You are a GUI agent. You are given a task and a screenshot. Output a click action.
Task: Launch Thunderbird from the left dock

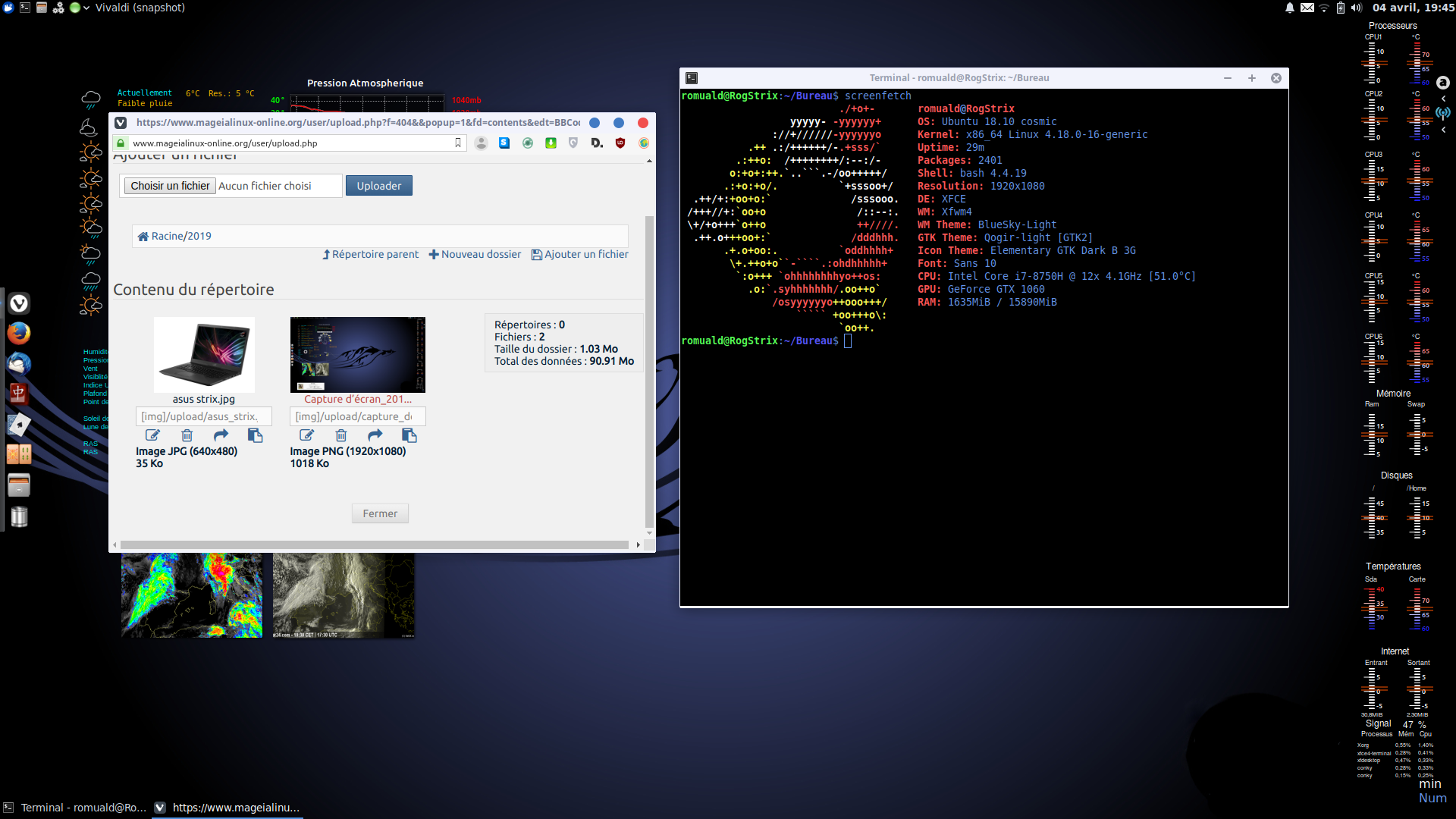click(19, 364)
